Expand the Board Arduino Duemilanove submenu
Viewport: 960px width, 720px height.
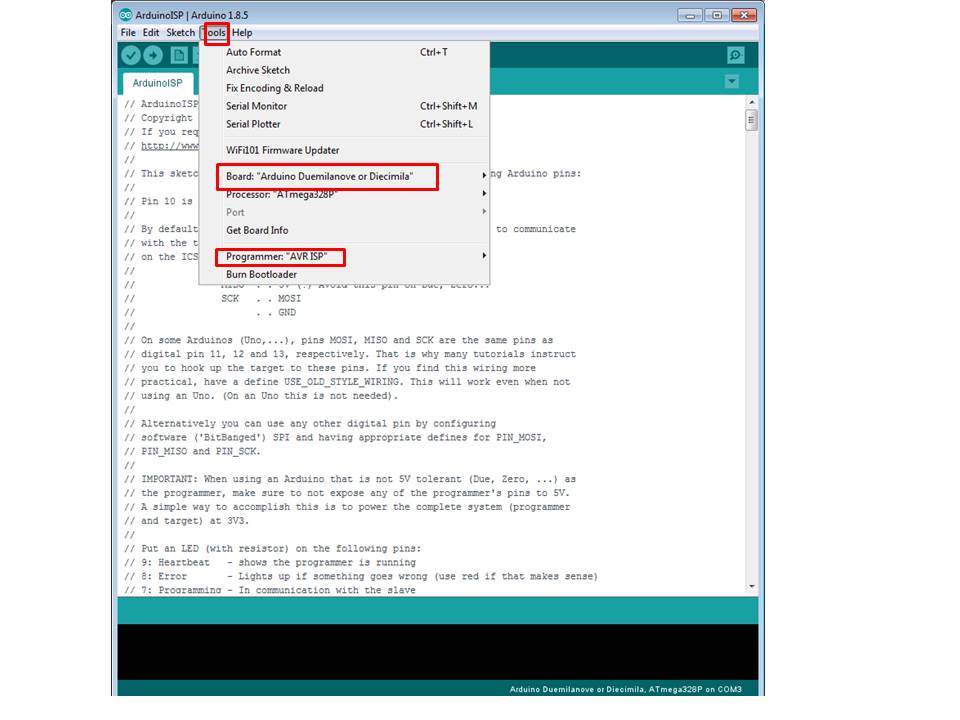[x=345, y=176]
